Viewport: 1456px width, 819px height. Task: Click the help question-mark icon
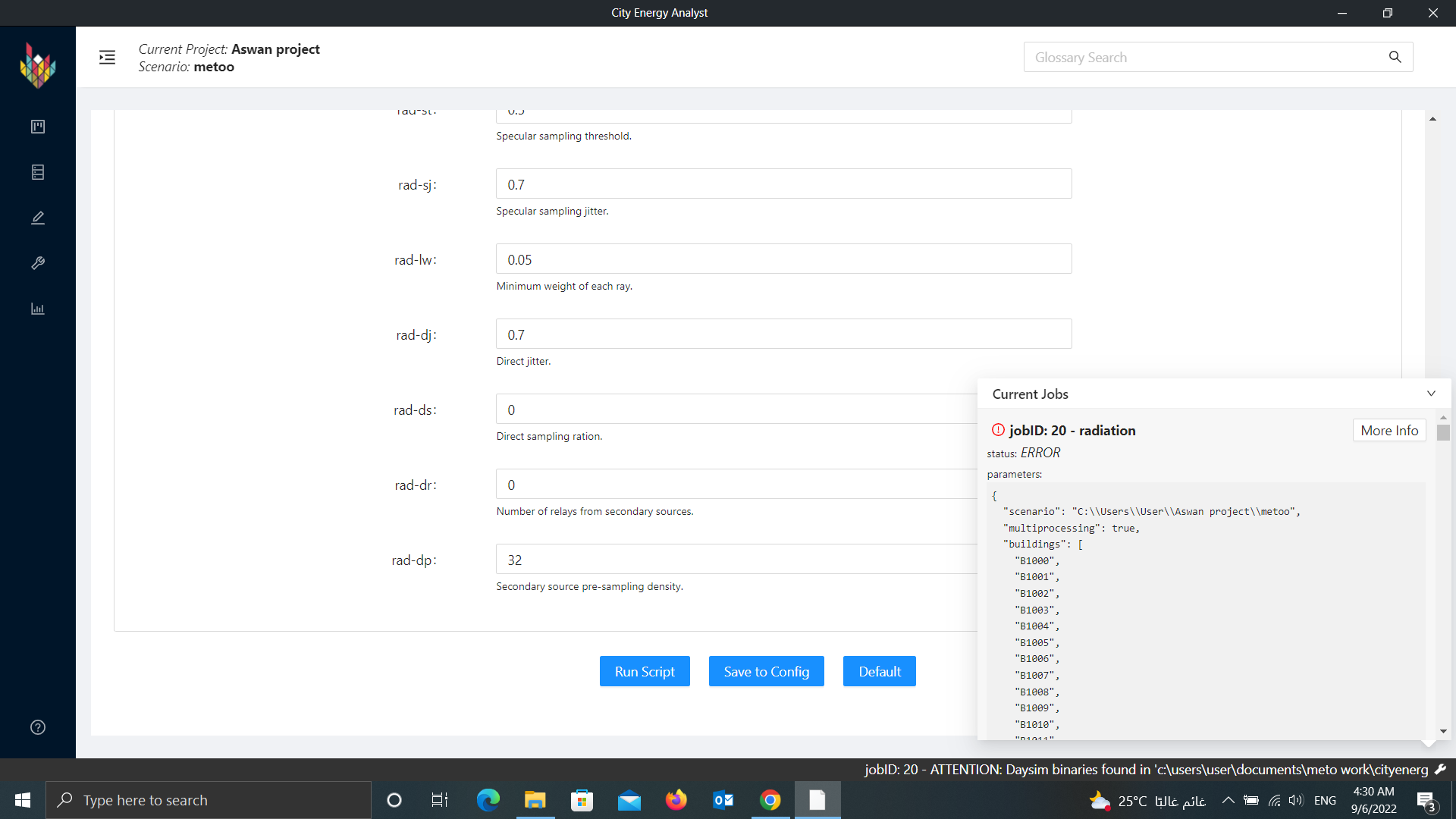[38, 727]
